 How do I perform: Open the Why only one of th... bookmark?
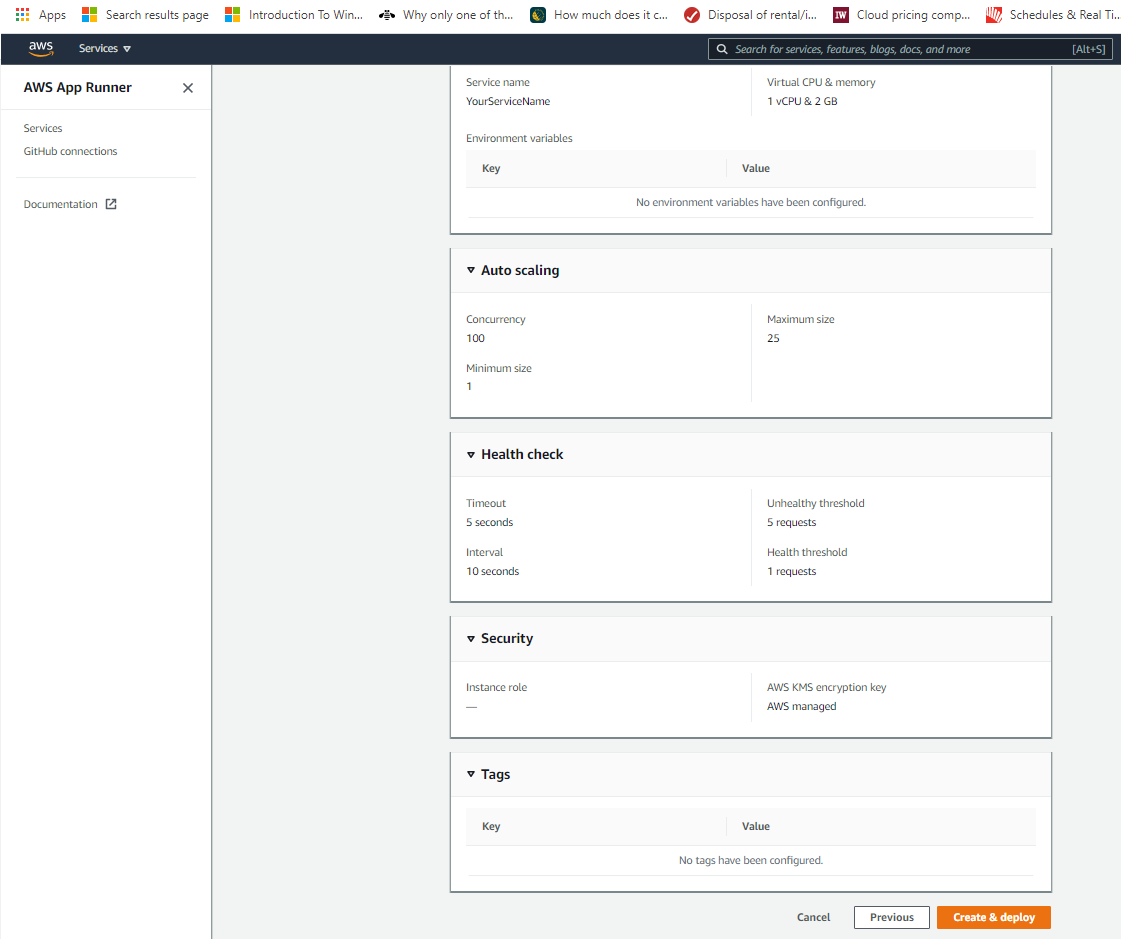[446, 14]
